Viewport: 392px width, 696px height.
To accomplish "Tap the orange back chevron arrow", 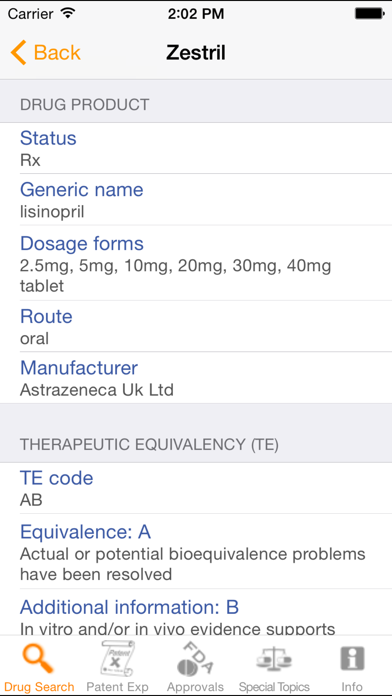I will [x=18, y=52].
